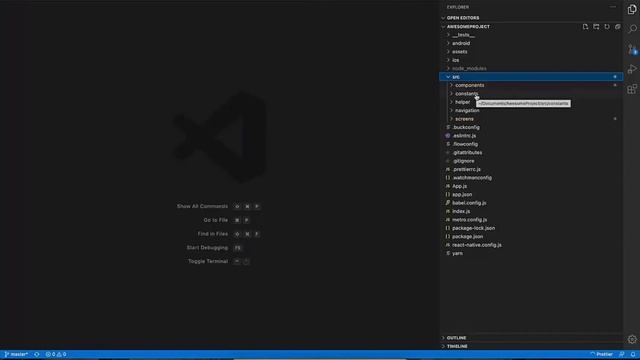Open the index.js file
This screenshot has width=640, height=360.
(x=531, y=211)
